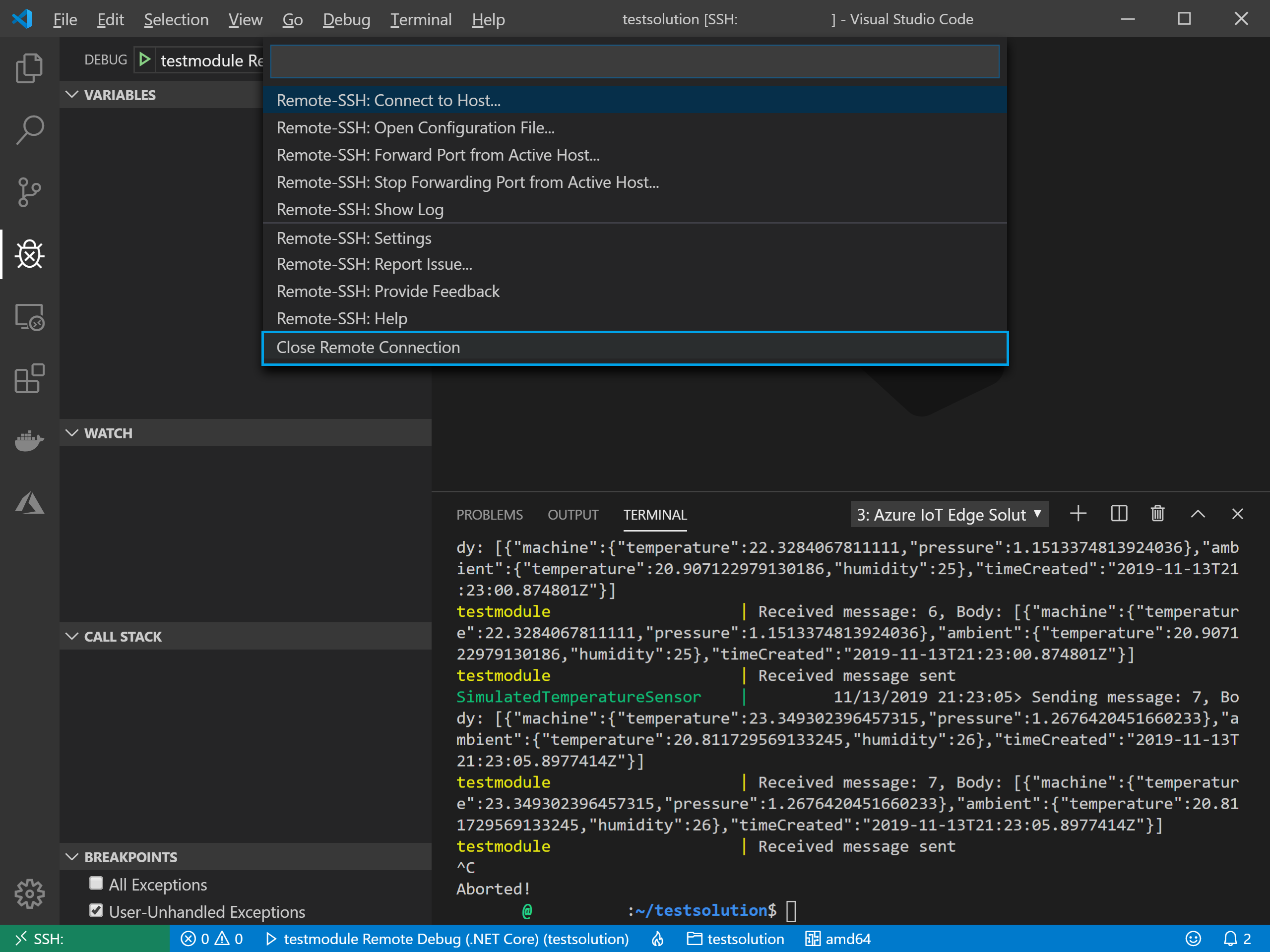This screenshot has height=952, width=1270.
Task: Split the terminal panel
Action: coord(1118,514)
